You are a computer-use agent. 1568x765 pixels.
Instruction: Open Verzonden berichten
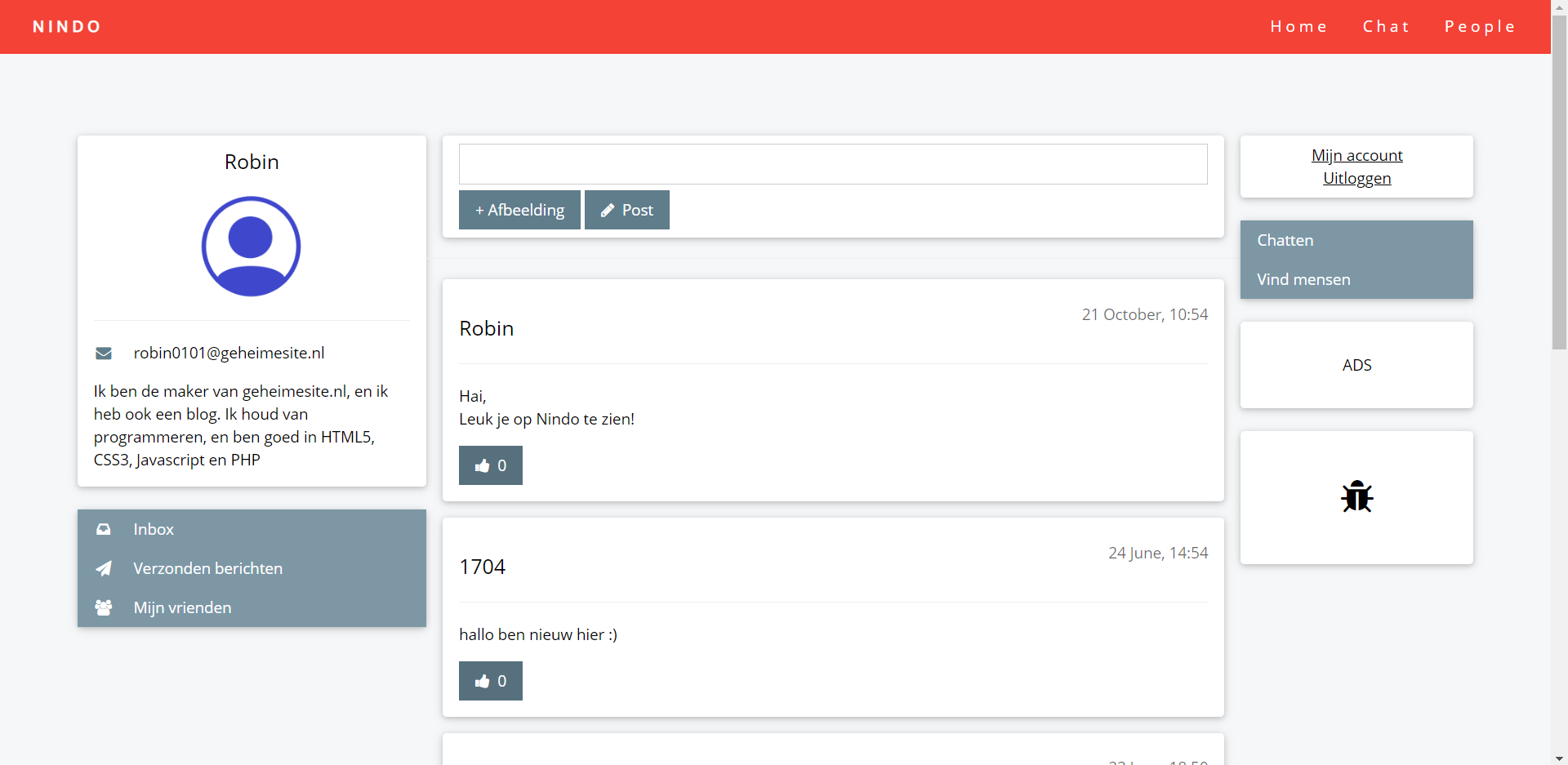252,568
